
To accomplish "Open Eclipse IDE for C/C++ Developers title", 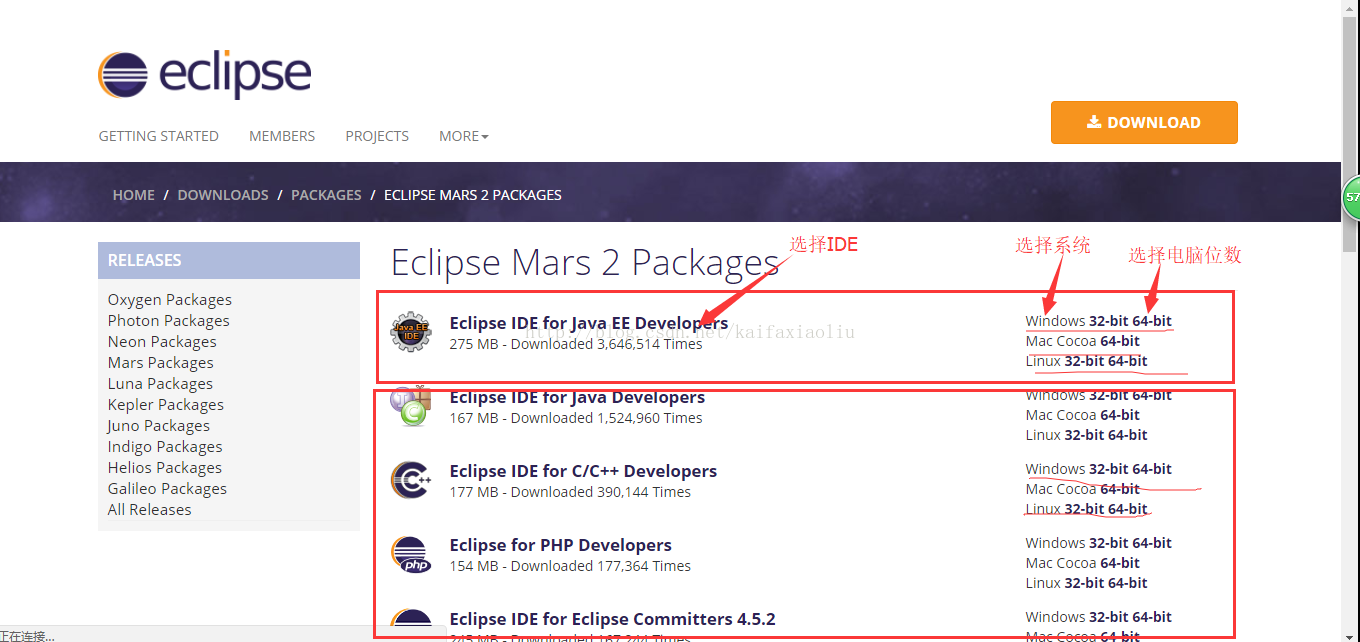I will (583, 471).
